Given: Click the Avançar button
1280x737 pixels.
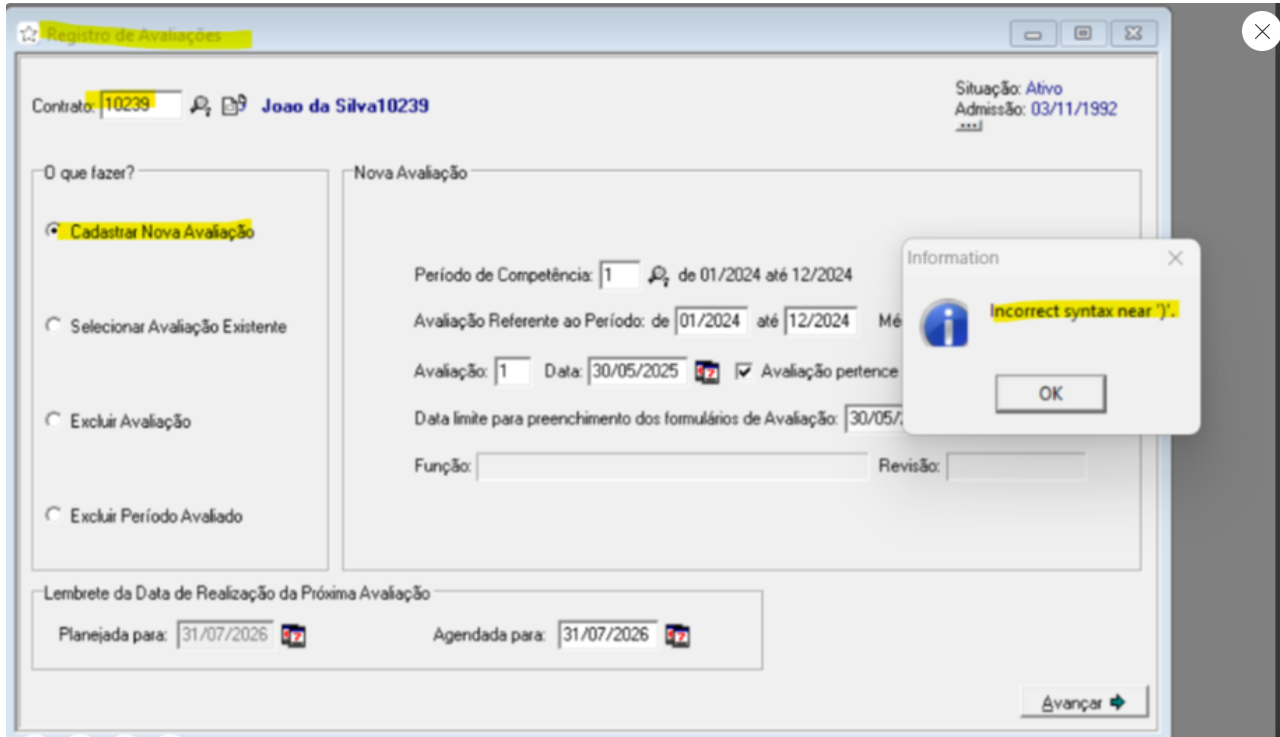Looking at the screenshot, I should pyautogui.click(x=1084, y=702).
